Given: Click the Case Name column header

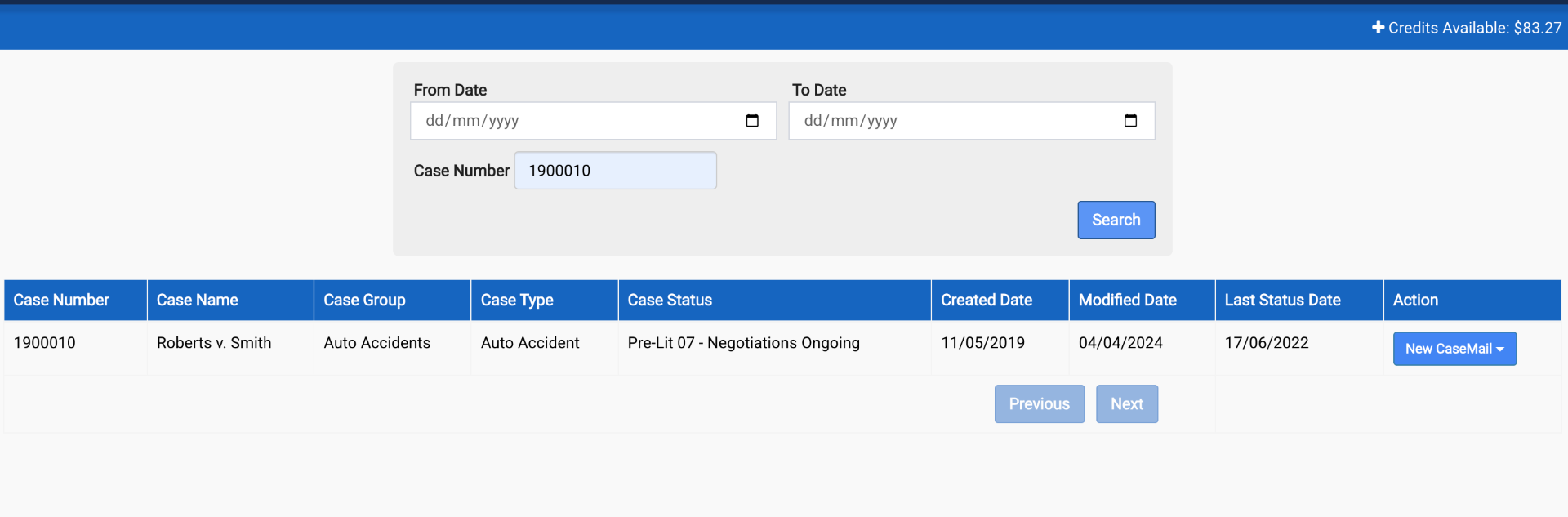Looking at the screenshot, I should (198, 300).
